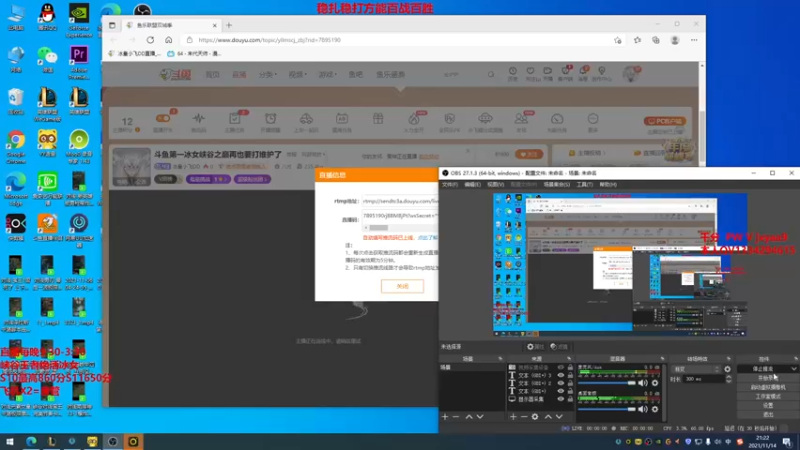Lock the 文本 (GDI+) 2 source

pyautogui.click(x=570, y=383)
